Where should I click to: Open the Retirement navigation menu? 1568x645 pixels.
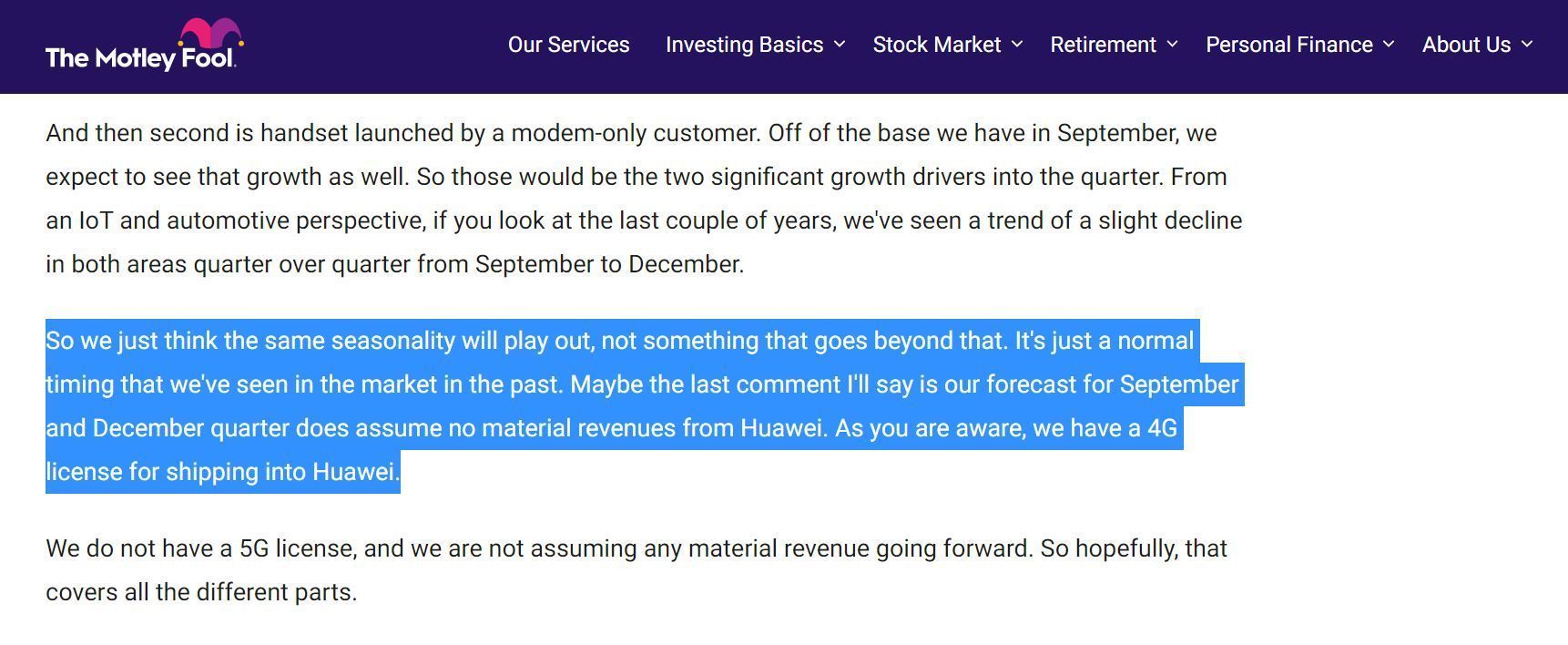1103,45
